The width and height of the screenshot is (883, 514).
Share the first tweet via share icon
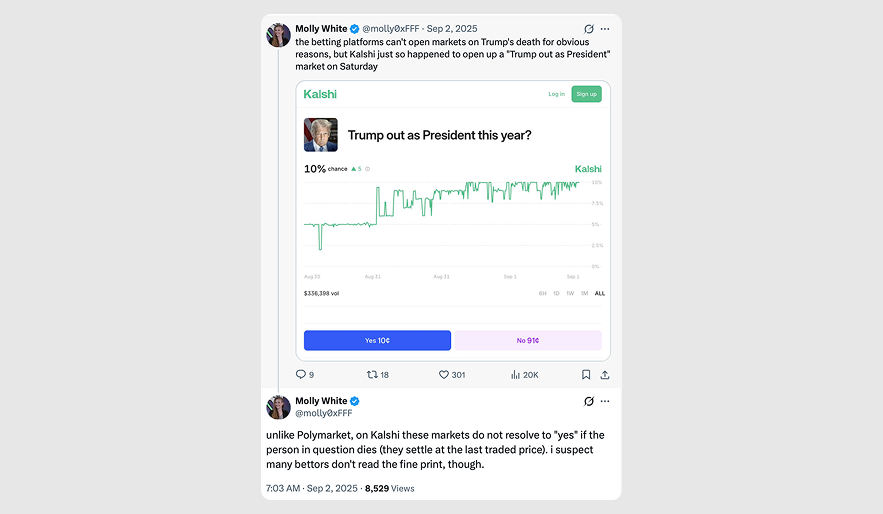pos(605,375)
